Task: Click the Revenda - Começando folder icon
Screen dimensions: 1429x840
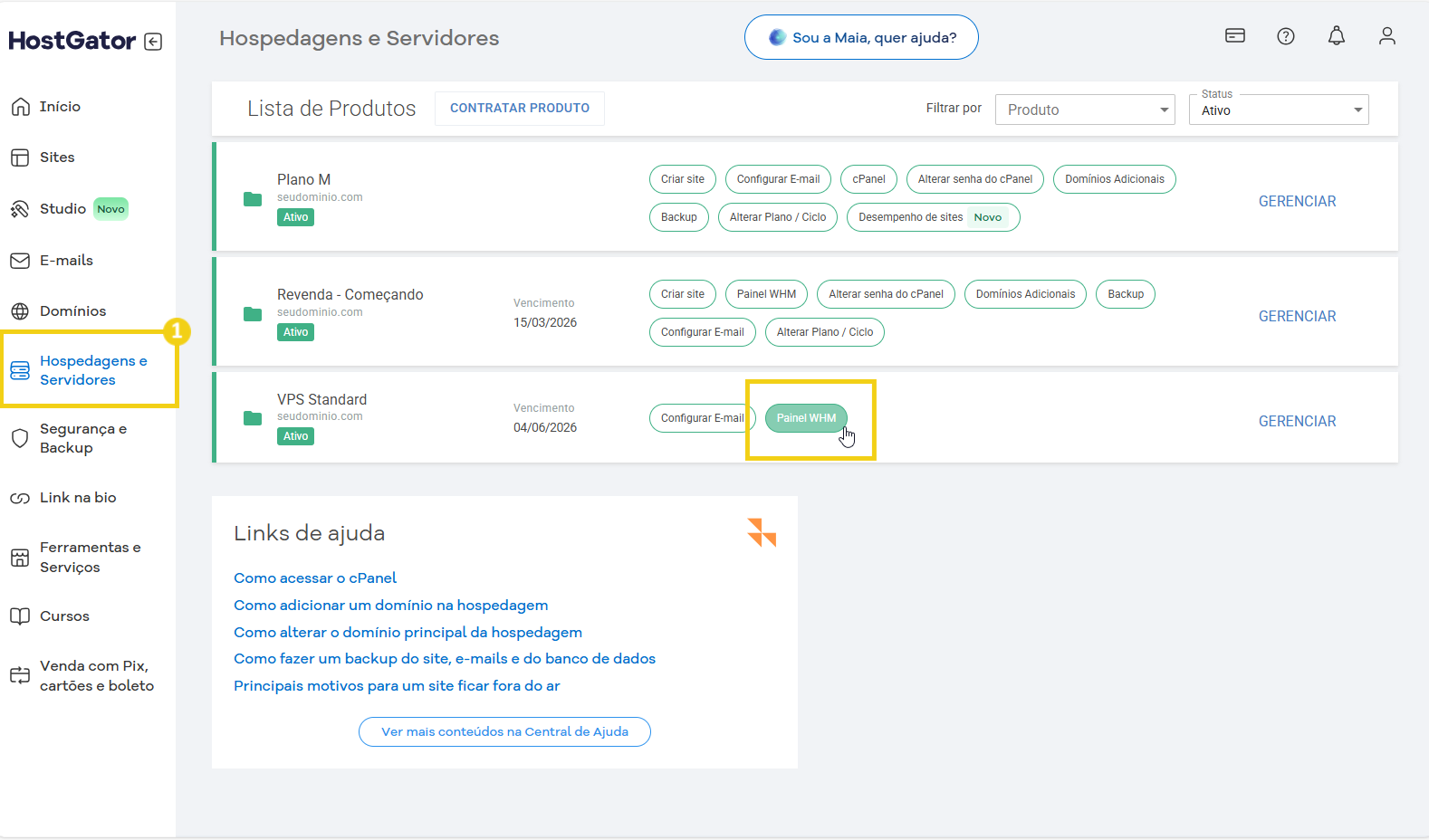Action: tap(253, 314)
